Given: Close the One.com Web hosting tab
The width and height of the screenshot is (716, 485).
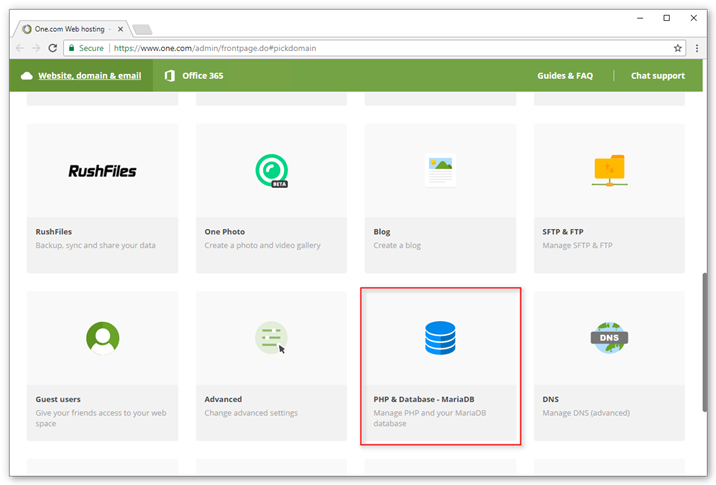Looking at the screenshot, I should pos(121,29).
